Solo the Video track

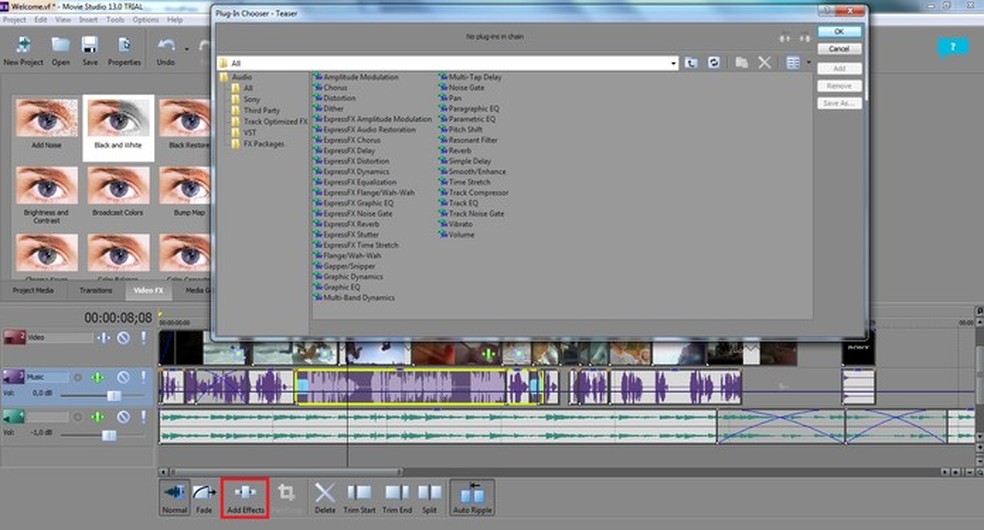(x=143, y=337)
